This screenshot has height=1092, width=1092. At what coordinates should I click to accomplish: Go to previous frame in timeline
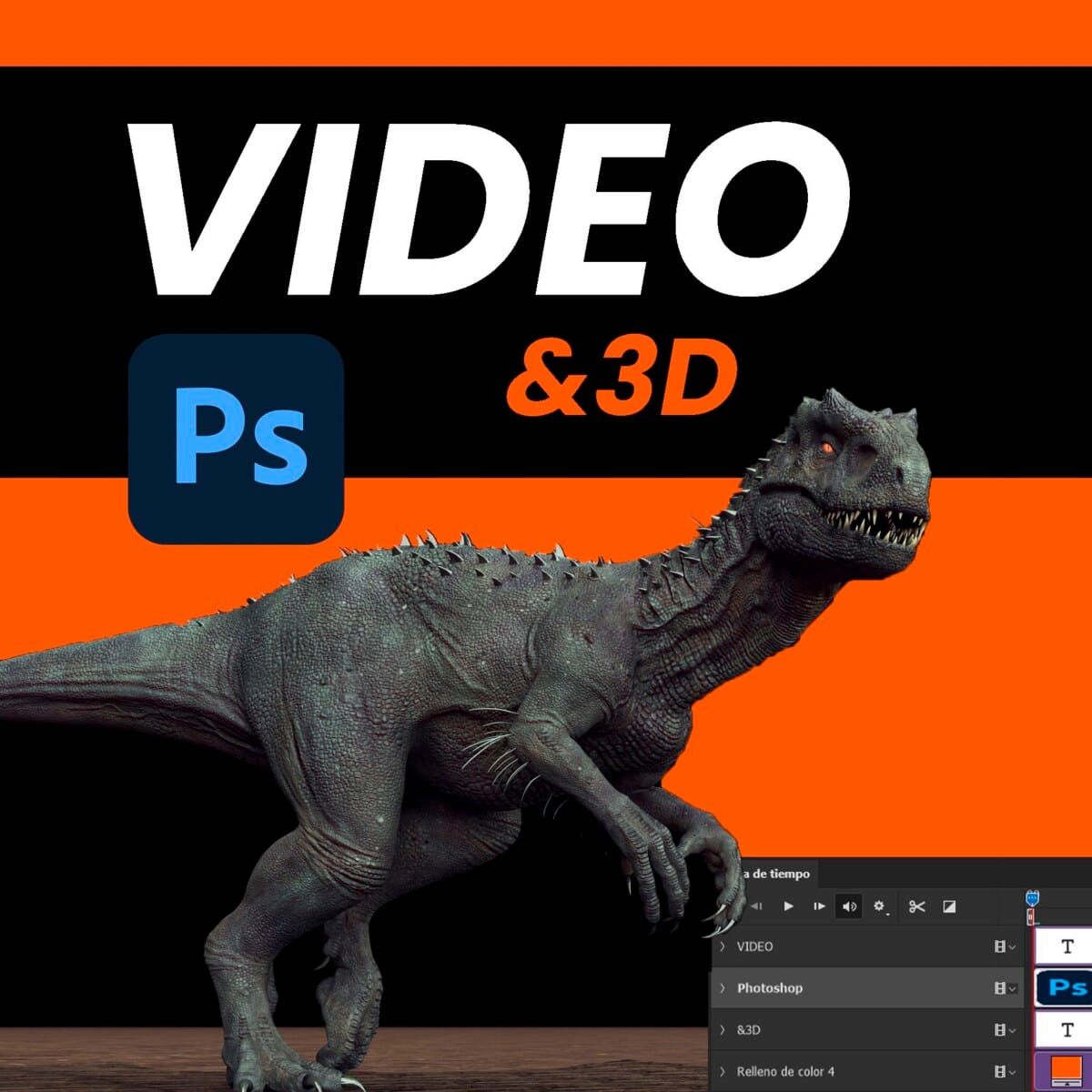[x=756, y=906]
